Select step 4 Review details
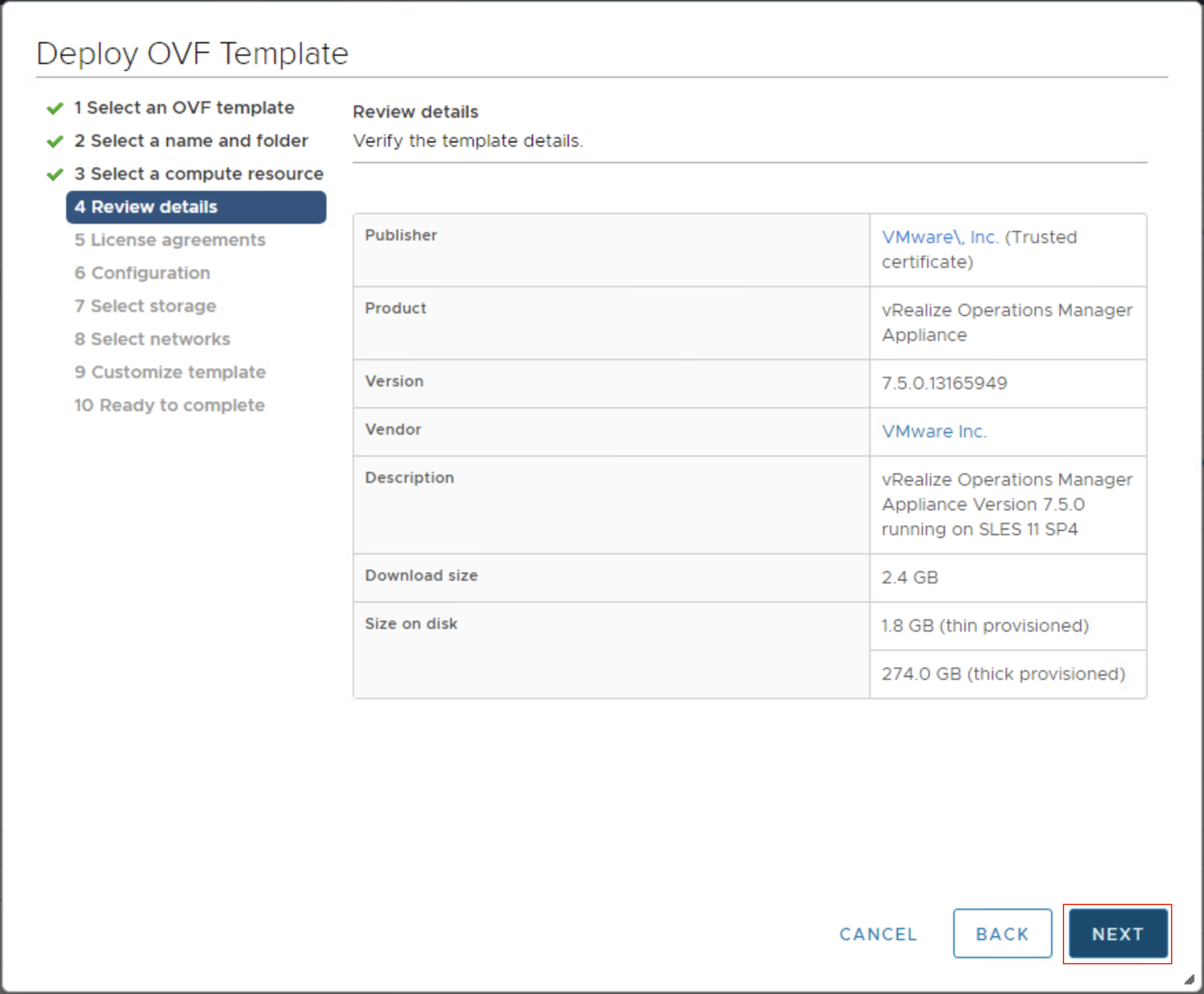 [196, 207]
